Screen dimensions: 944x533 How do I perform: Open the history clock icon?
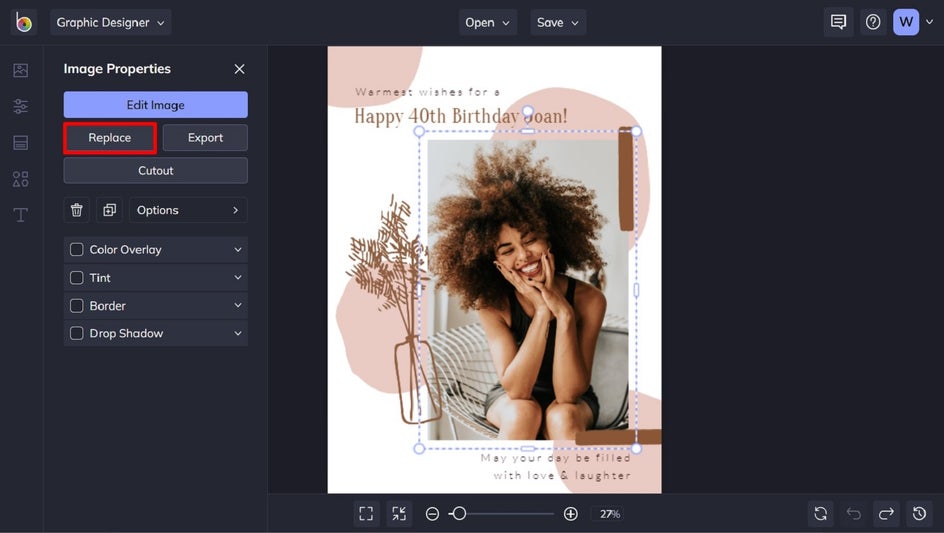pyautogui.click(x=919, y=513)
